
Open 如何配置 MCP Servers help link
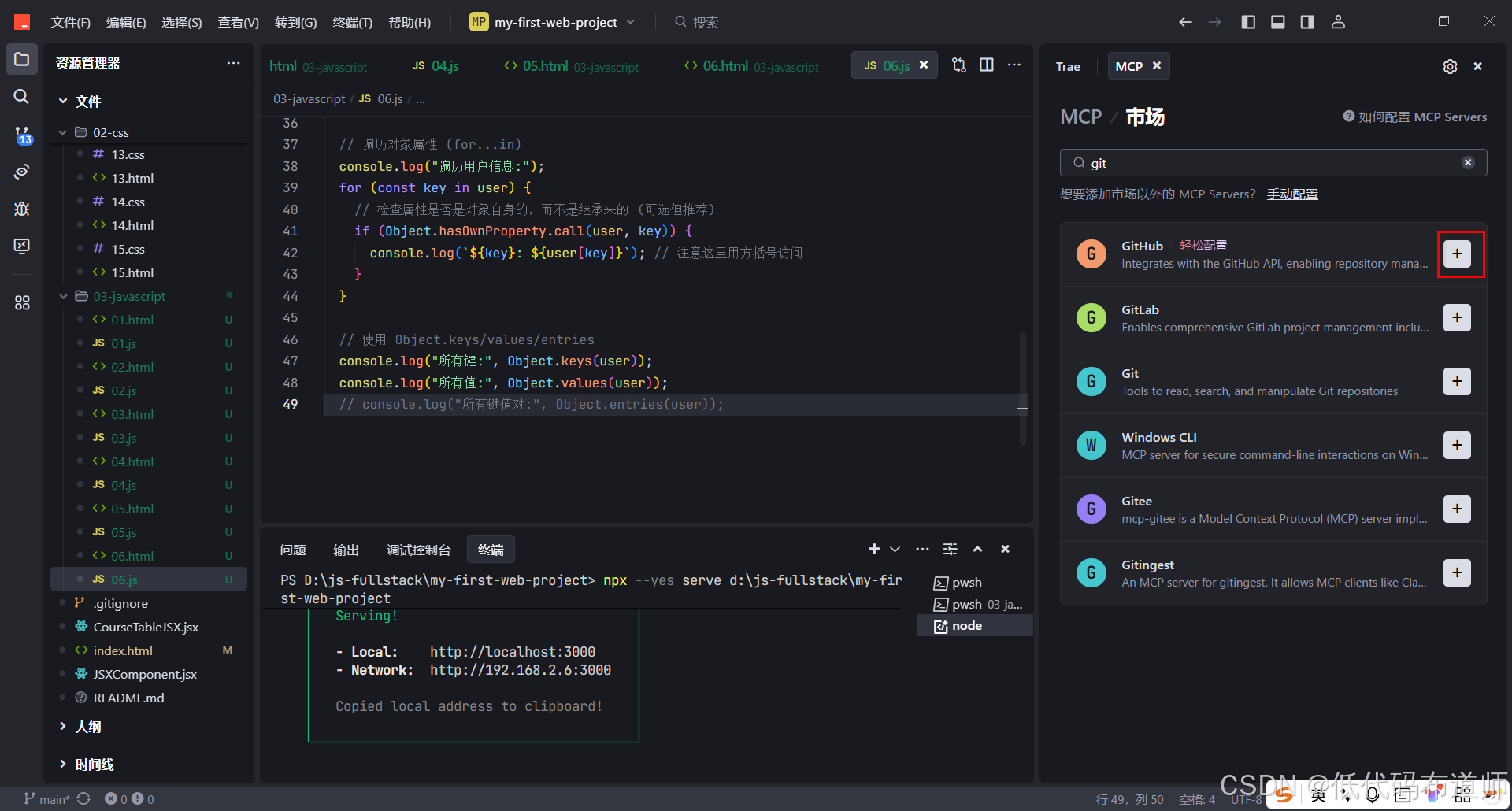coord(1415,117)
